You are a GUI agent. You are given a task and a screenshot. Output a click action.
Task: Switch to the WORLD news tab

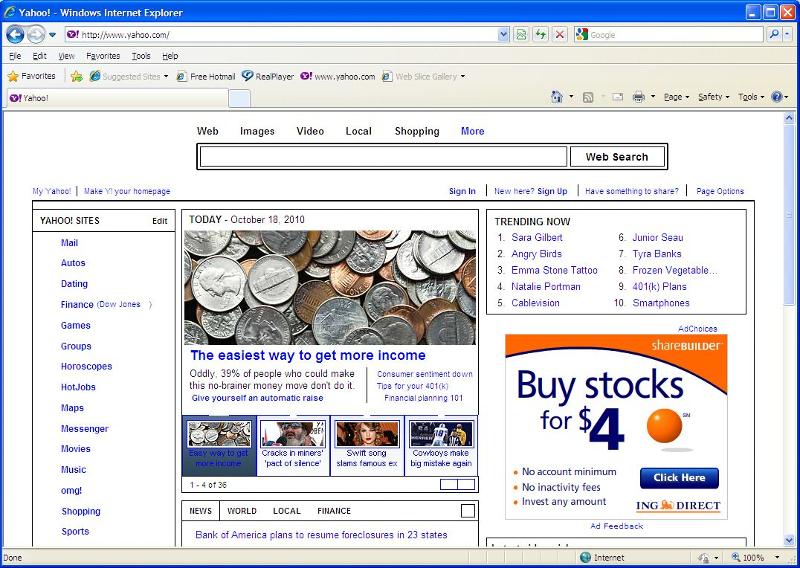point(242,511)
